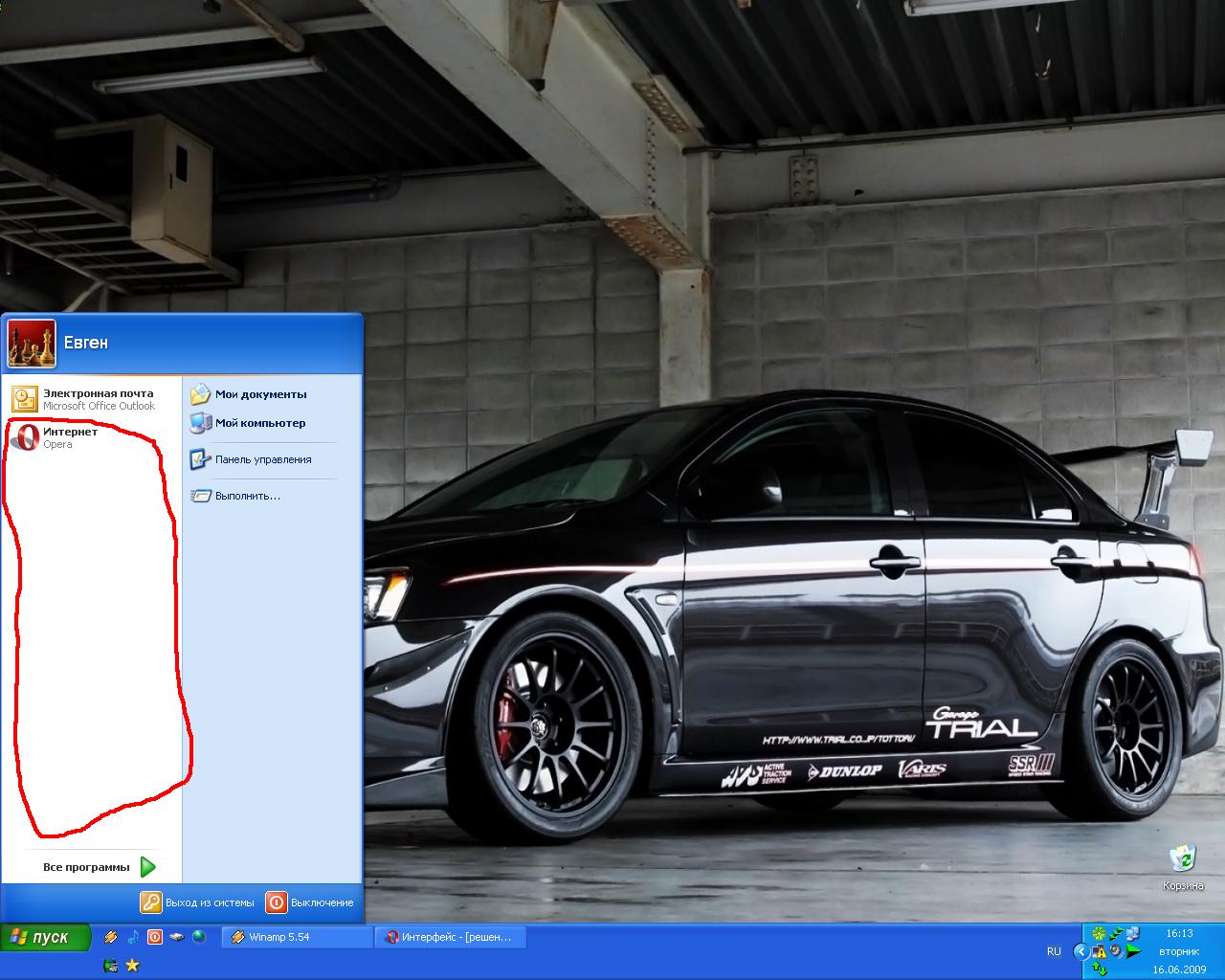1225x980 pixels.
Task: Launch Winamp from Quick Launch
Action: (111, 937)
